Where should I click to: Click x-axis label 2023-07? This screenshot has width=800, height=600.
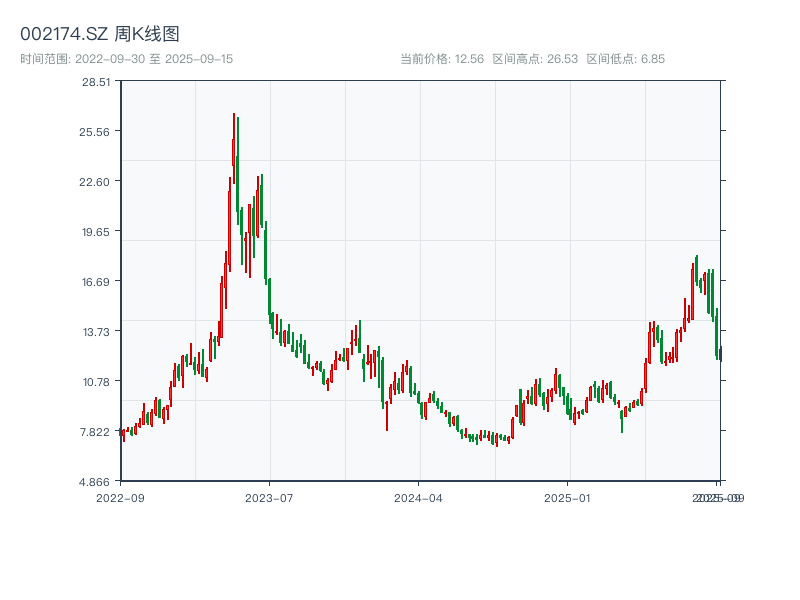269,498
